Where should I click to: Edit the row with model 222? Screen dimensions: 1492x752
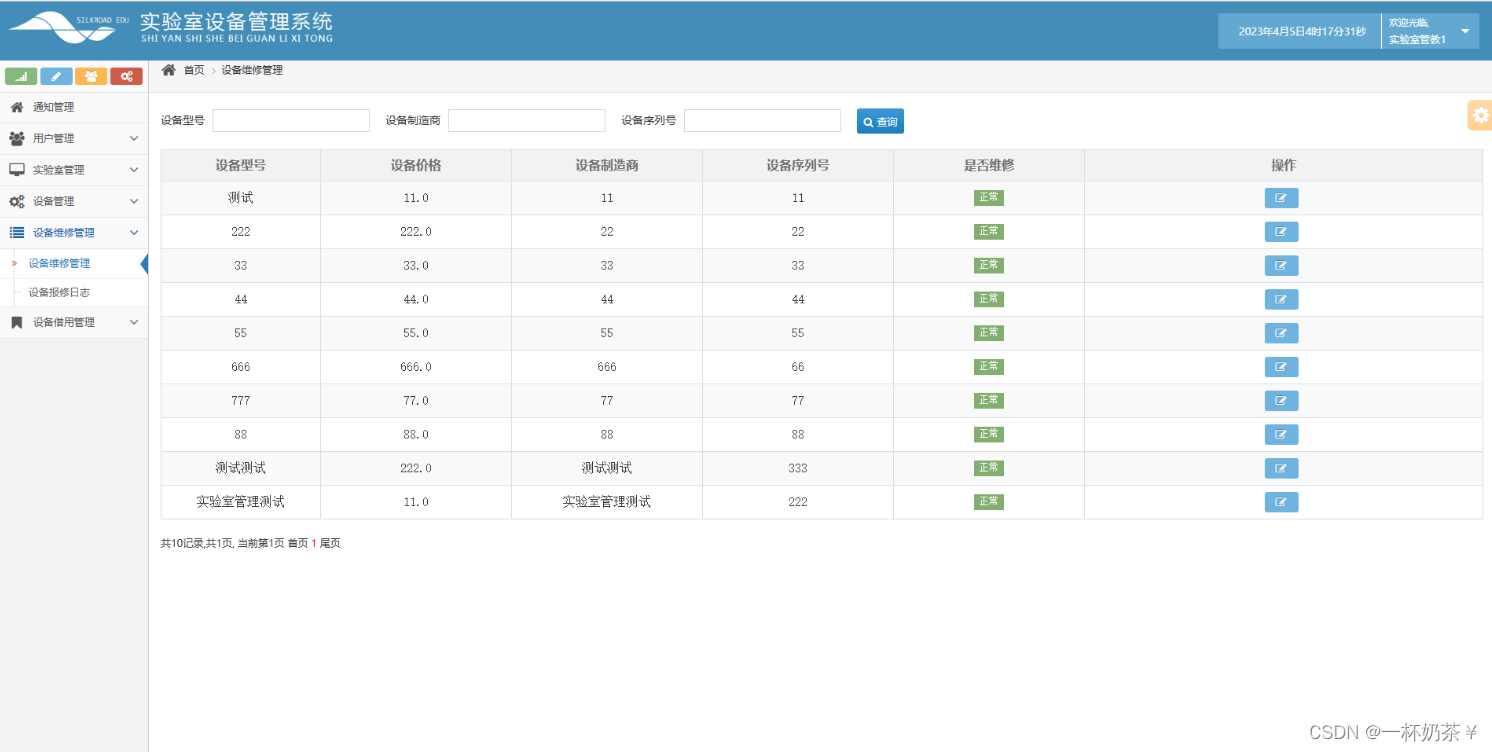(1281, 232)
